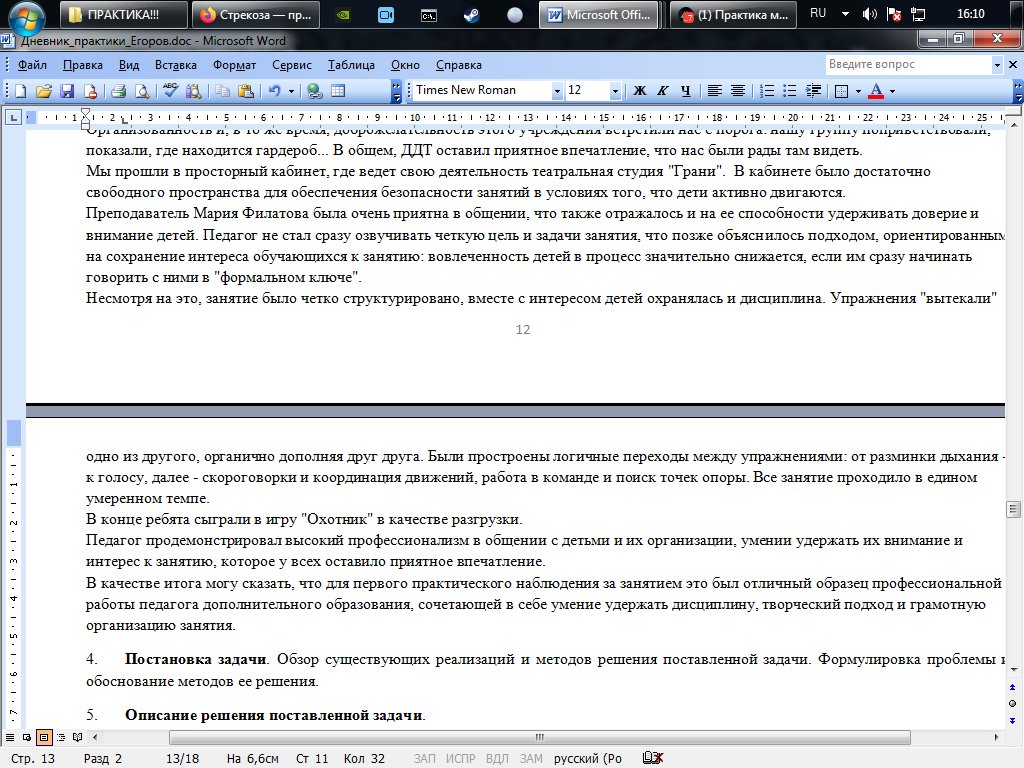The width and height of the screenshot is (1024, 768).
Task: Toggle the ЗАП macro recording indicator
Action: [x=424, y=758]
